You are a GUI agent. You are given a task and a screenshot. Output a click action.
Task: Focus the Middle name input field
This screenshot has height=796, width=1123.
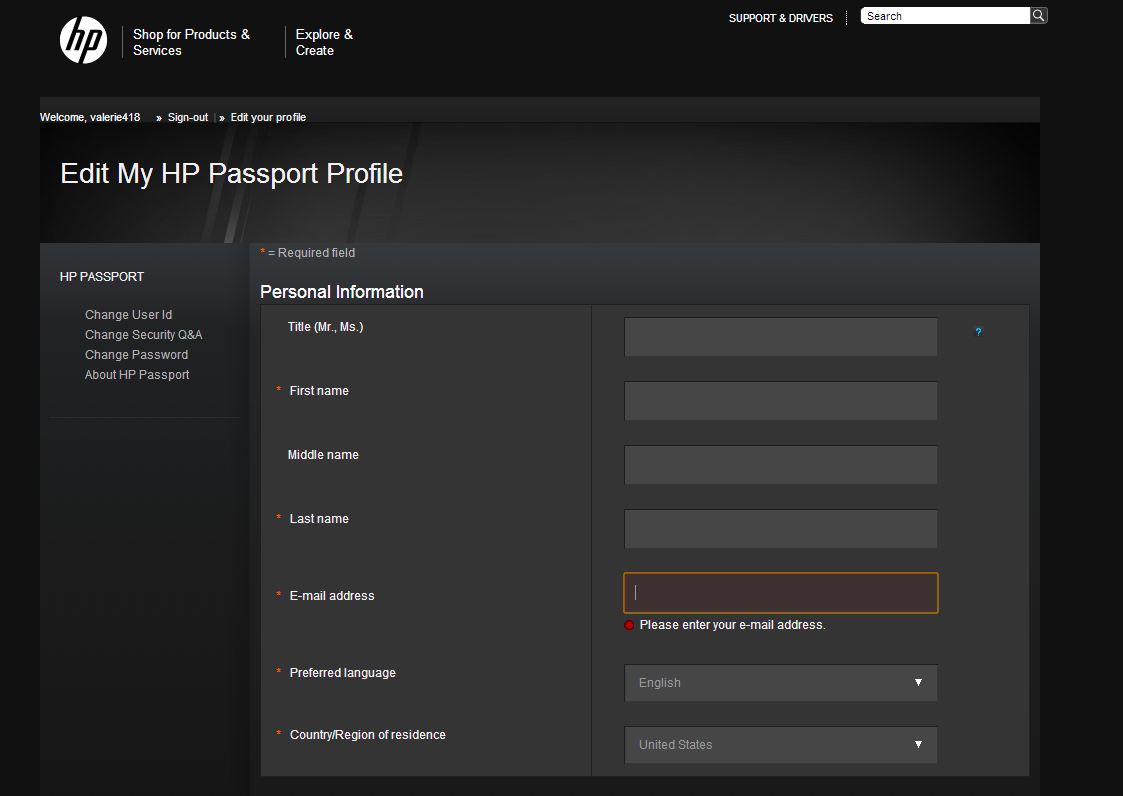click(781, 464)
